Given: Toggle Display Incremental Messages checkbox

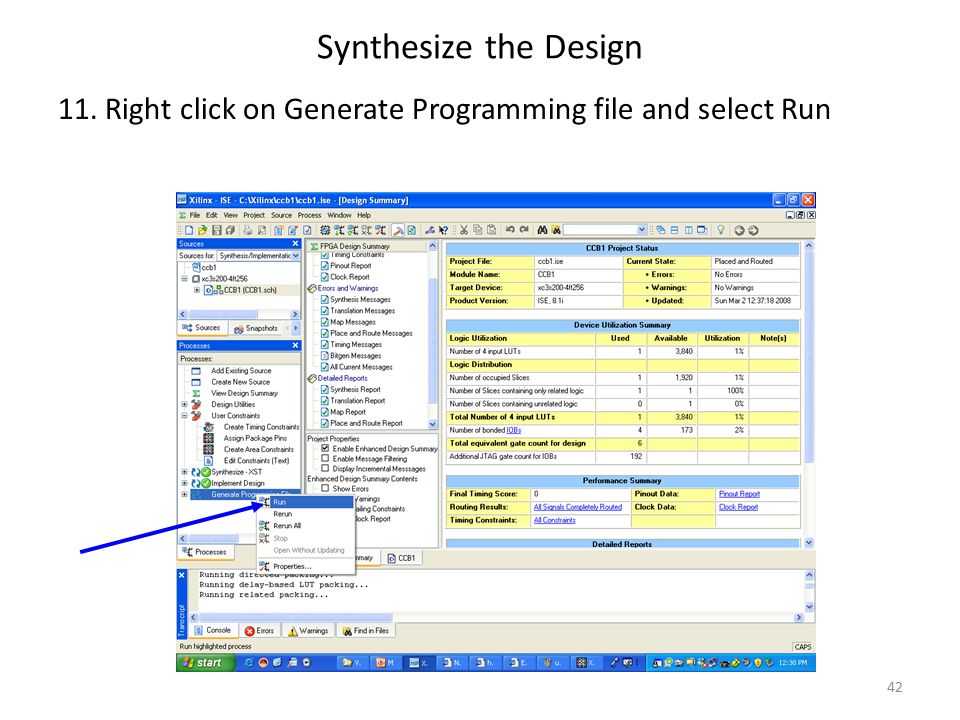Looking at the screenshot, I should 325,468.
